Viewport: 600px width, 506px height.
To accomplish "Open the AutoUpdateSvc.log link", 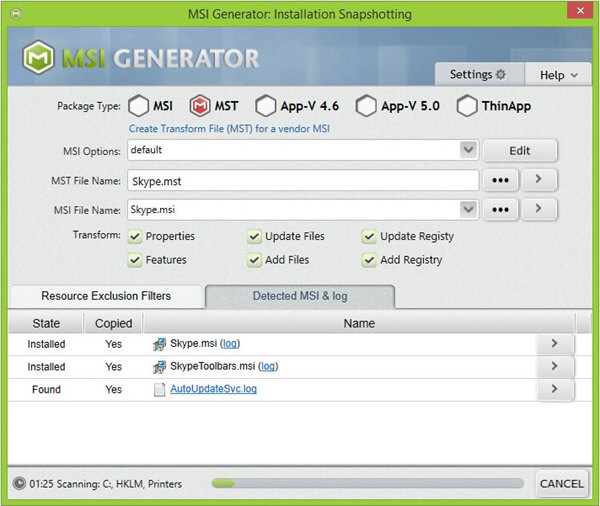I will click(x=213, y=389).
